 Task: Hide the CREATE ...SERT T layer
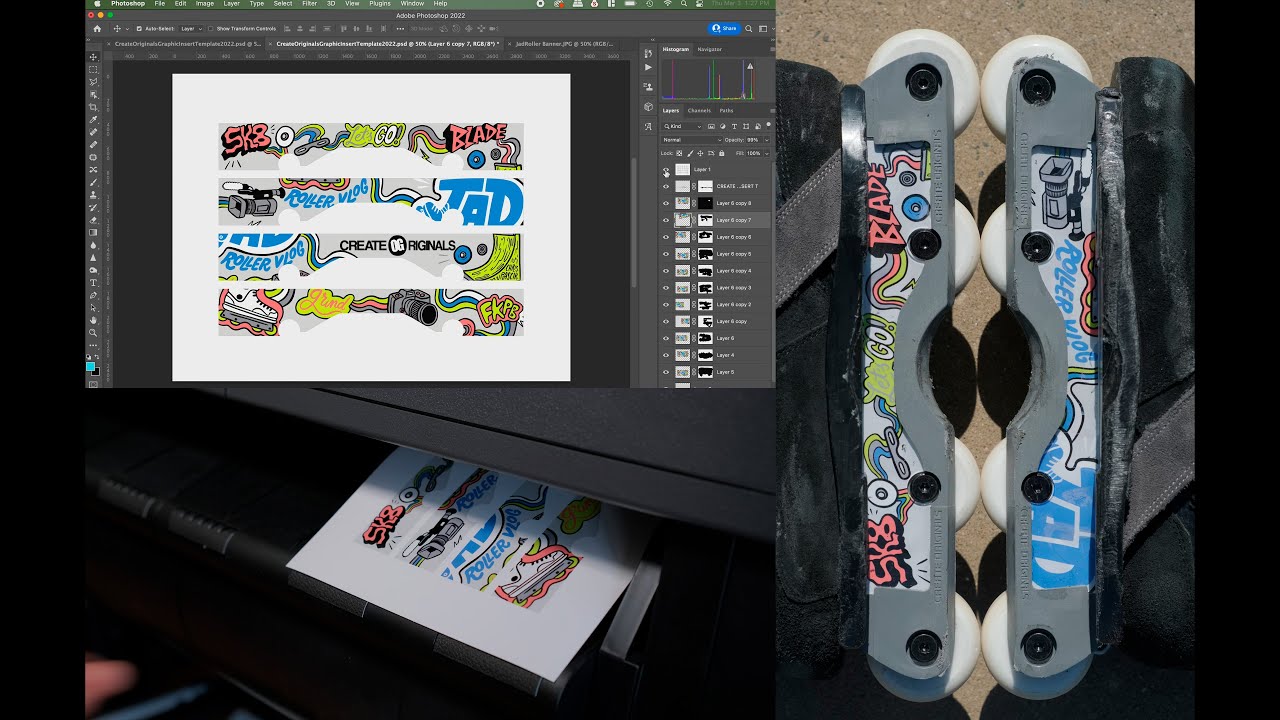click(x=666, y=186)
